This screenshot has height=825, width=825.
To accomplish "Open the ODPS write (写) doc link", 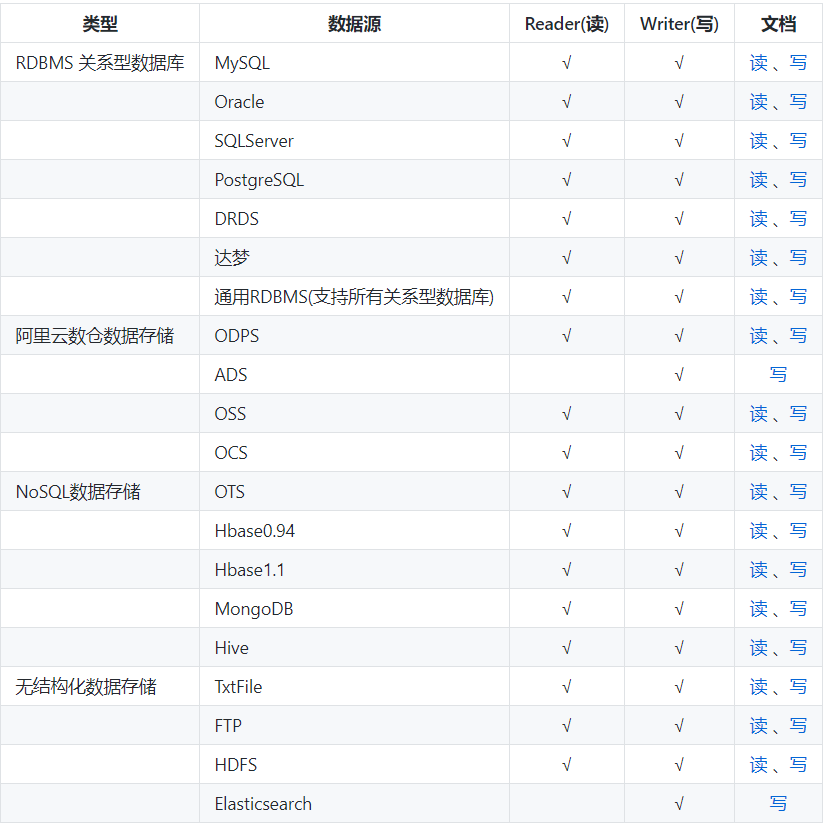I will pyautogui.click(x=798, y=335).
